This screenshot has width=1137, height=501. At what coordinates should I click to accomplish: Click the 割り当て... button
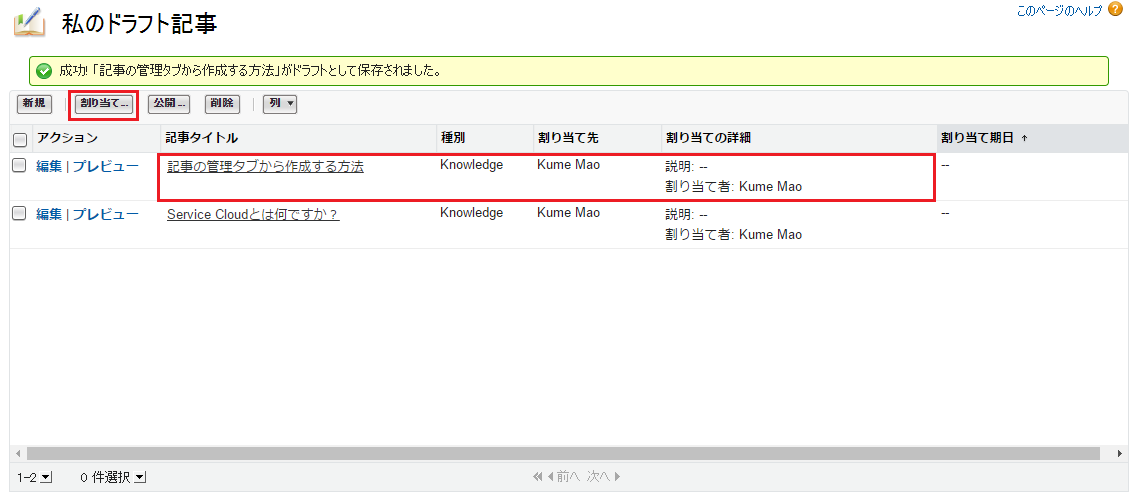[x=104, y=103]
